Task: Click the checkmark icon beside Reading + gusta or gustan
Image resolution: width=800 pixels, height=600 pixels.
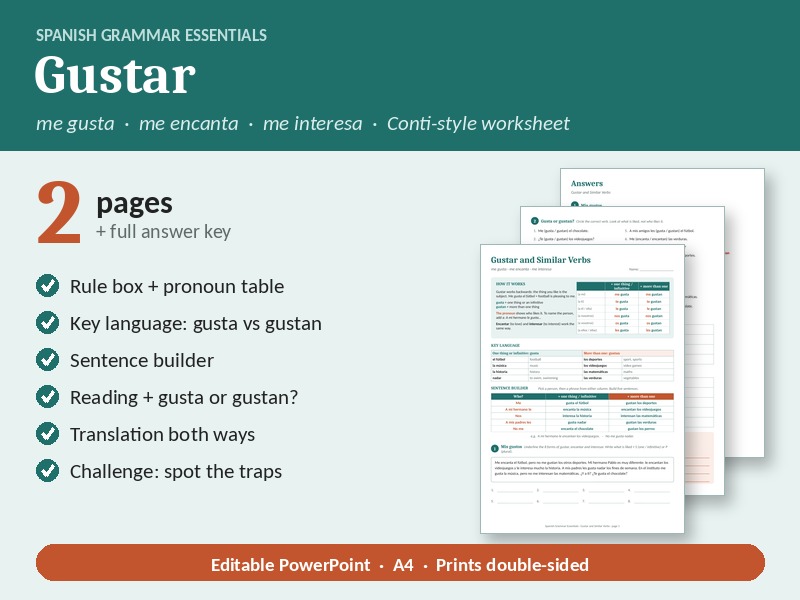Action: pyautogui.click(x=47, y=397)
